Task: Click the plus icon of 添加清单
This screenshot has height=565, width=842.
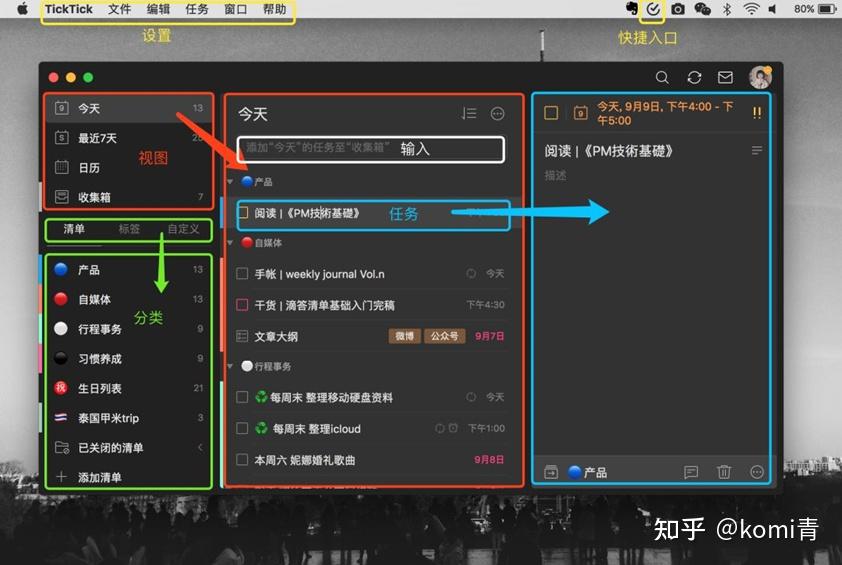Action: [61, 477]
